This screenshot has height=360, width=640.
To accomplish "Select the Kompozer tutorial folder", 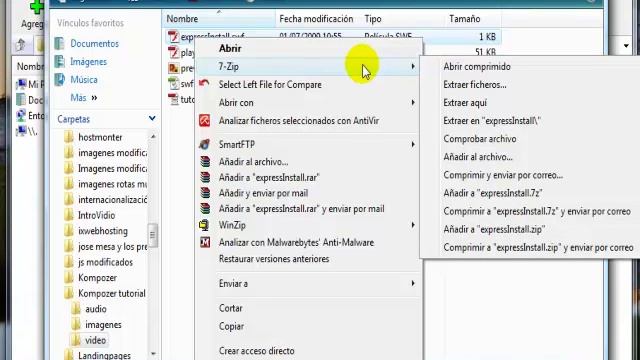I will (111, 293).
